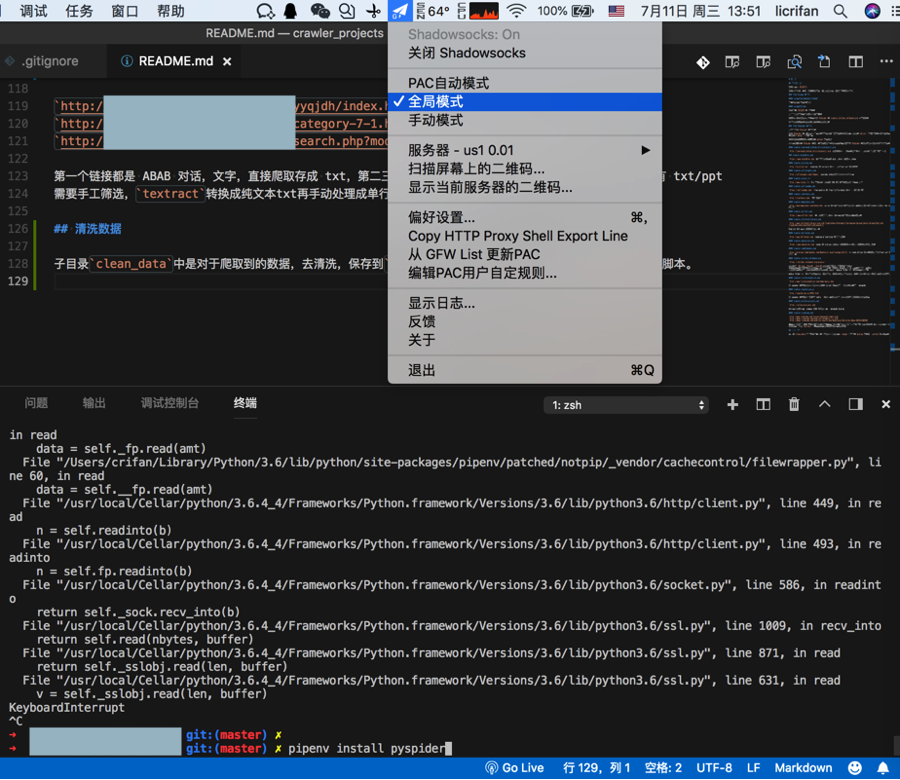Change LF end of line setting

pyautogui.click(x=754, y=769)
